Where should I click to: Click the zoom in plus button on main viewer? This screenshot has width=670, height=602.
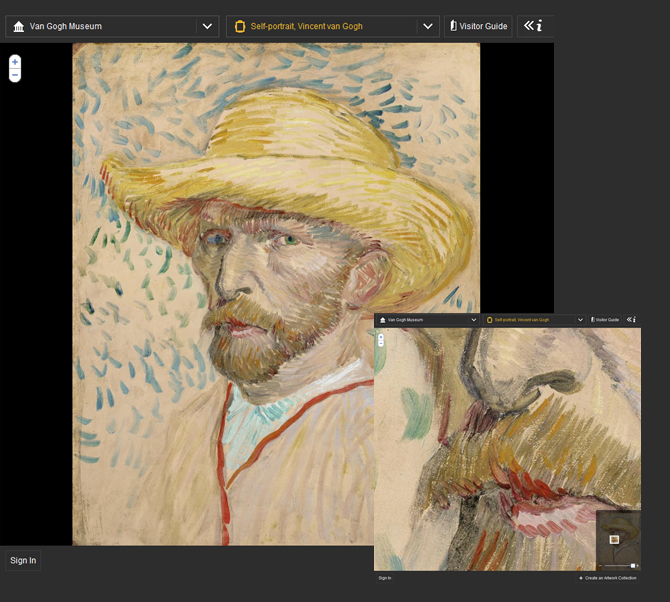click(14, 62)
